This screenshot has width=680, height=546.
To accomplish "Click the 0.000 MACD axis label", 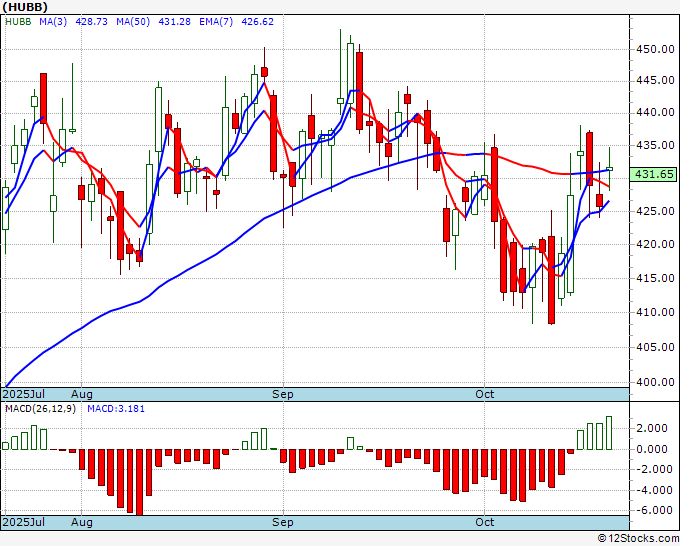I will (x=652, y=449).
